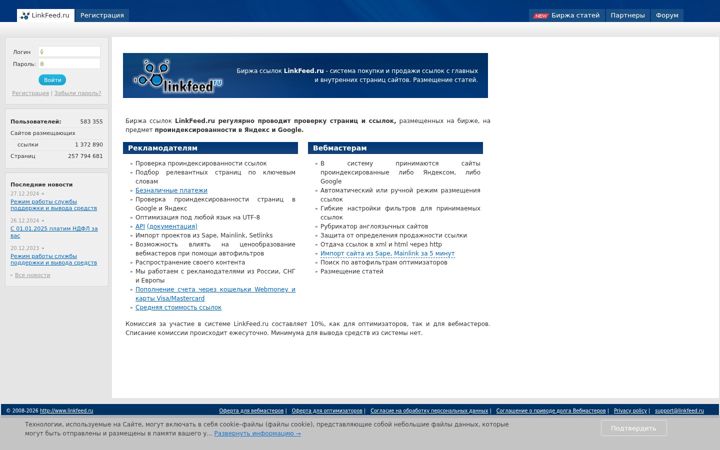Open news dated 20.12.2023 about Режим работы службы

pos(54,259)
